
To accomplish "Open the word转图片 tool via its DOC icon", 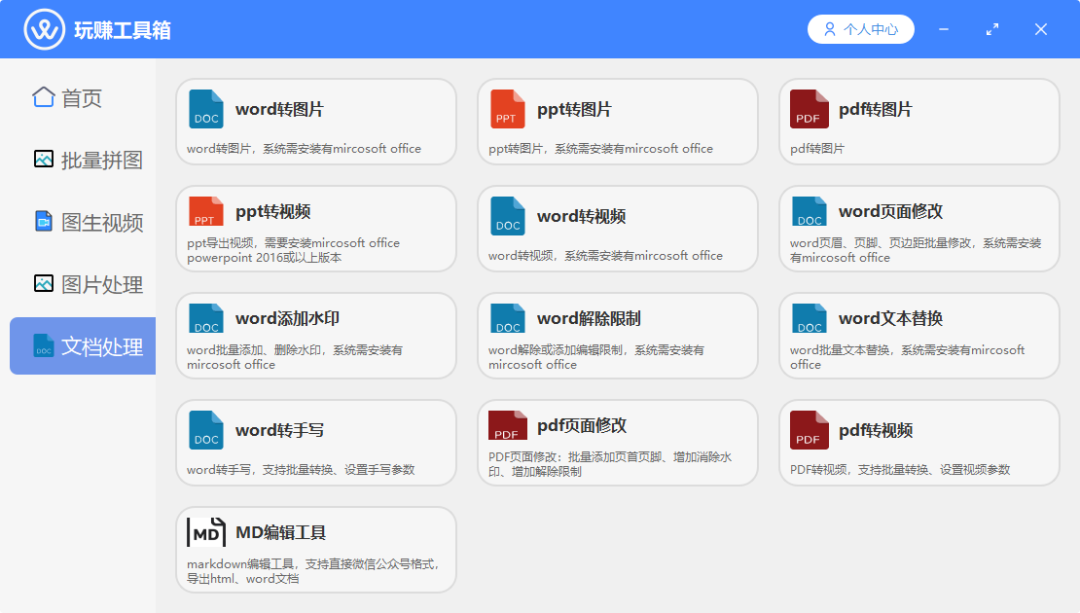I will (206, 110).
